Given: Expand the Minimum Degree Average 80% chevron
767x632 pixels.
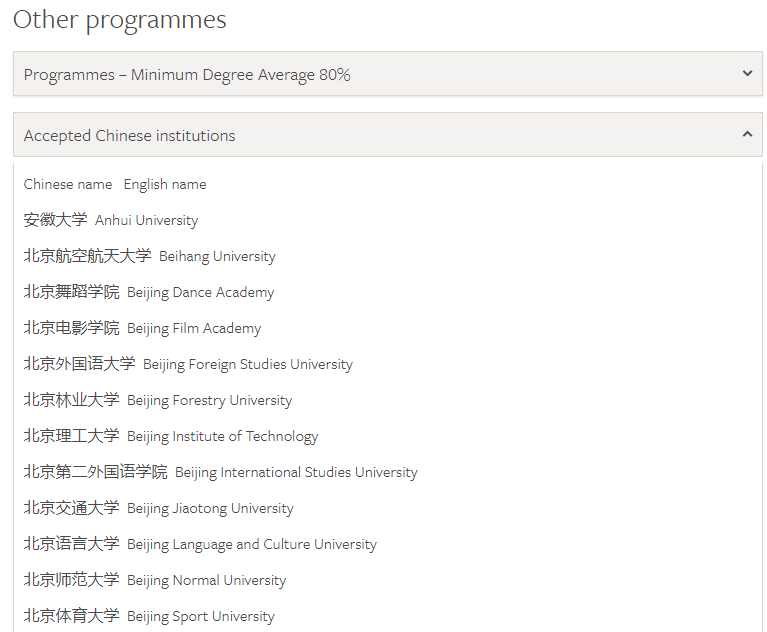Looking at the screenshot, I should [x=746, y=74].
